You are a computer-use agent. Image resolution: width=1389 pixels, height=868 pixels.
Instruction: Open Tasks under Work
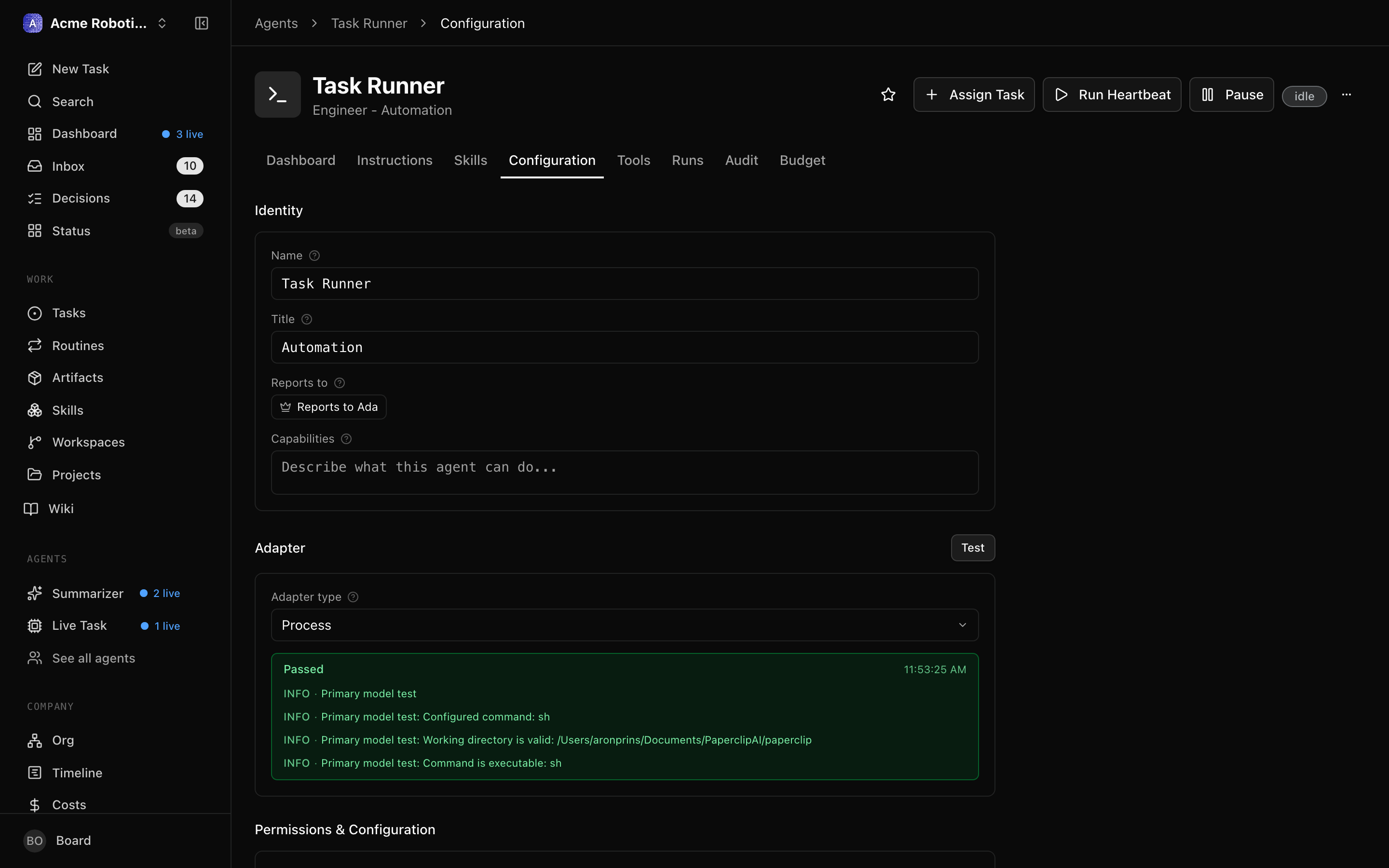(115, 313)
